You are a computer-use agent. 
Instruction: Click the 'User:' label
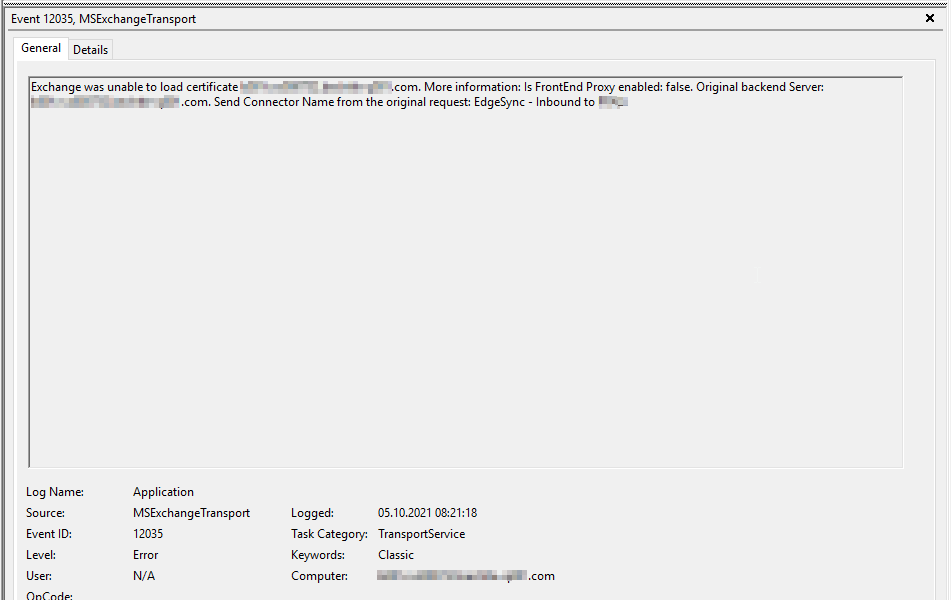click(x=39, y=576)
